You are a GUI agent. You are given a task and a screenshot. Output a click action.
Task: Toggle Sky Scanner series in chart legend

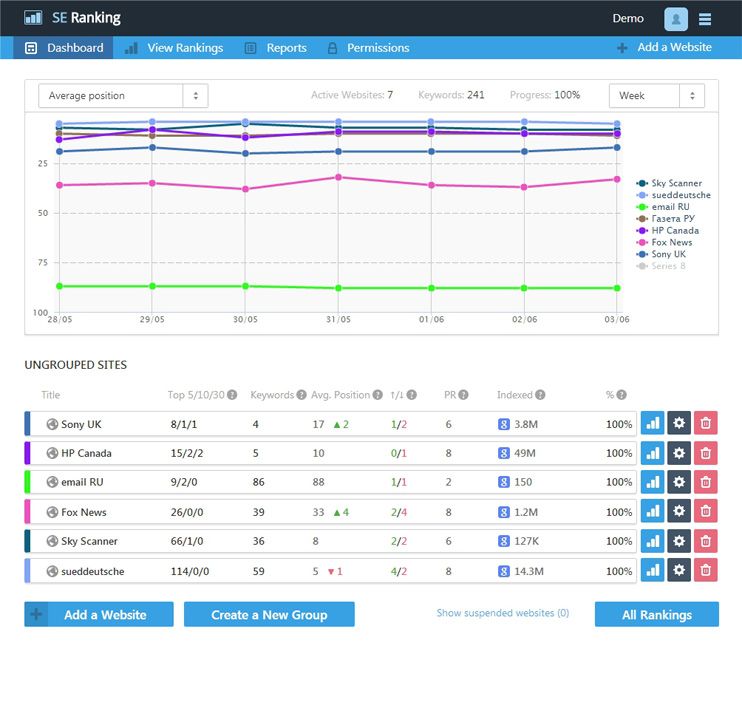click(x=669, y=183)
